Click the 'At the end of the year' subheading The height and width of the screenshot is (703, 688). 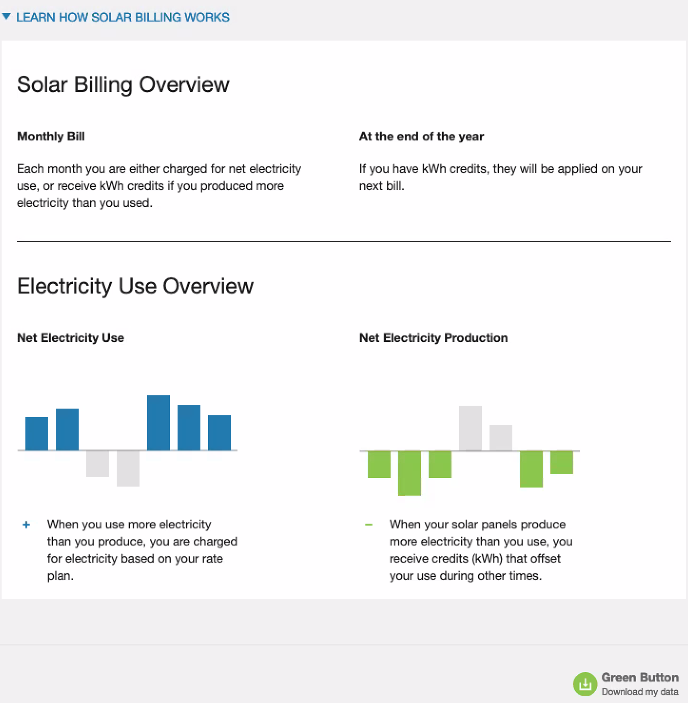pyautogui.click(x=421, y=136)
